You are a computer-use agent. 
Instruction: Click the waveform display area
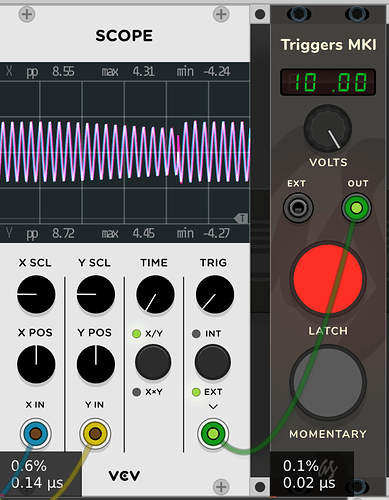125,152
